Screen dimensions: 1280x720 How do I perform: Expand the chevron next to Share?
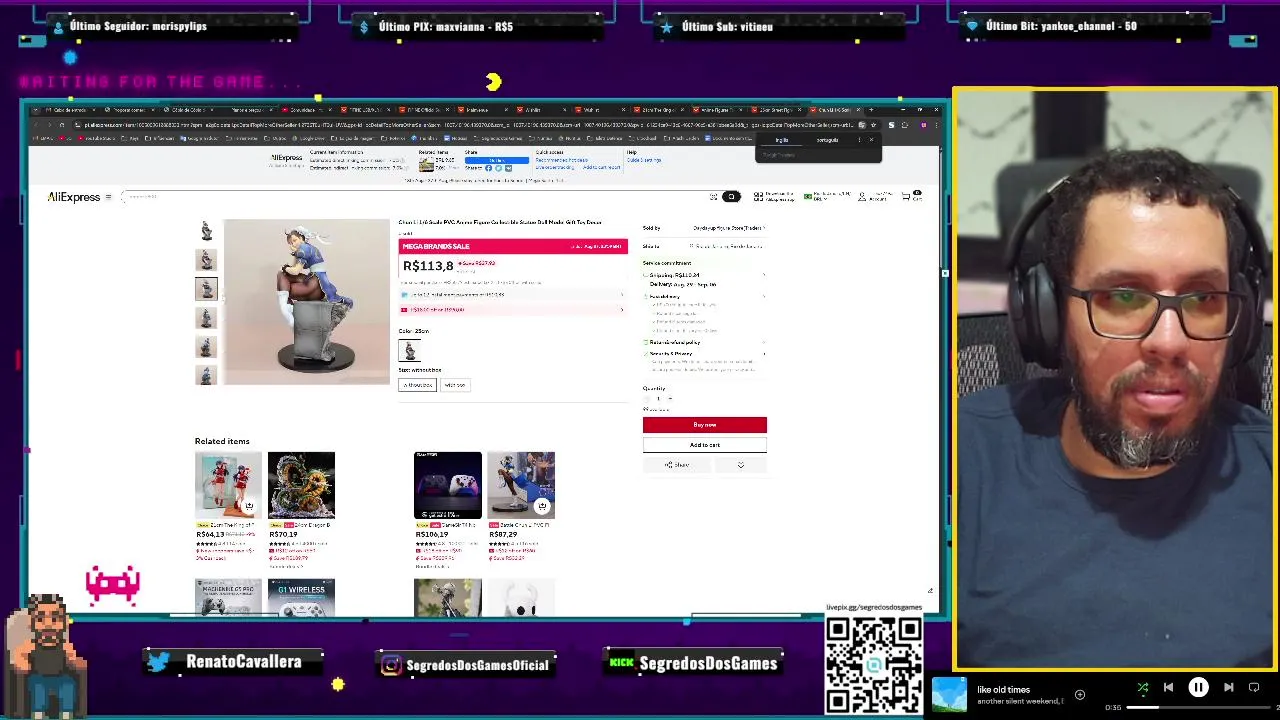coord(741,465)
